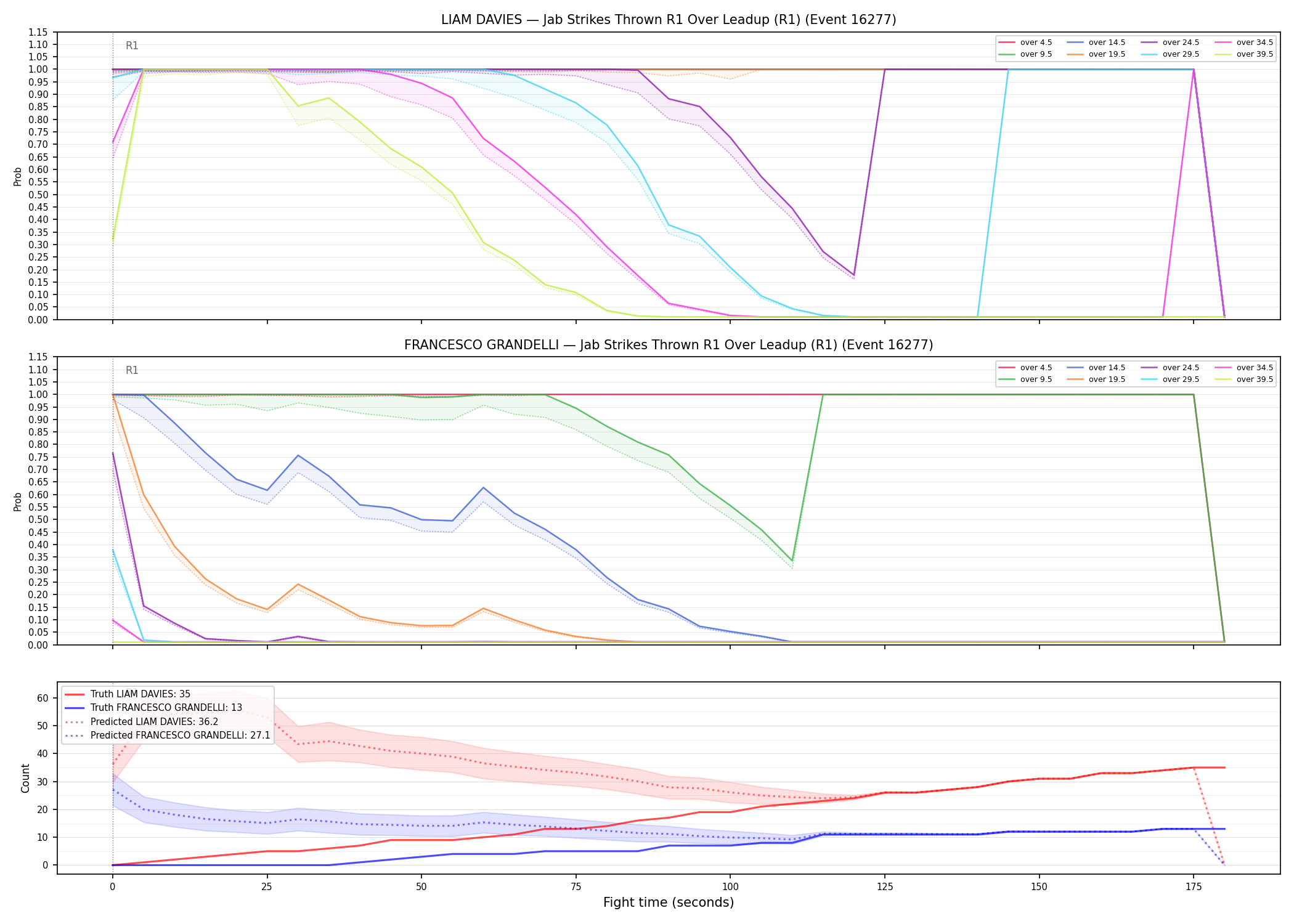Click x-axis tick label 125

pyautogui.click(x=885, y=887)
